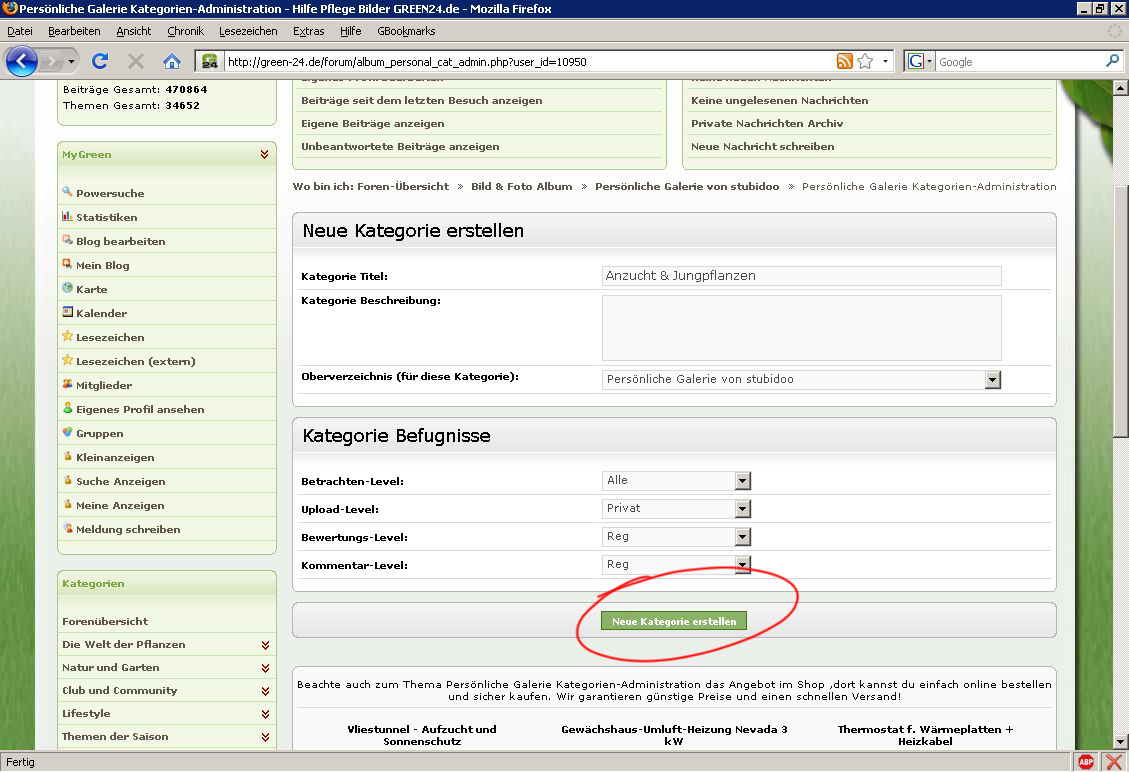Click the Kategorie Titel input field
The height and width of the screenshot is (772, 1129).
click(x=801, y=276)
